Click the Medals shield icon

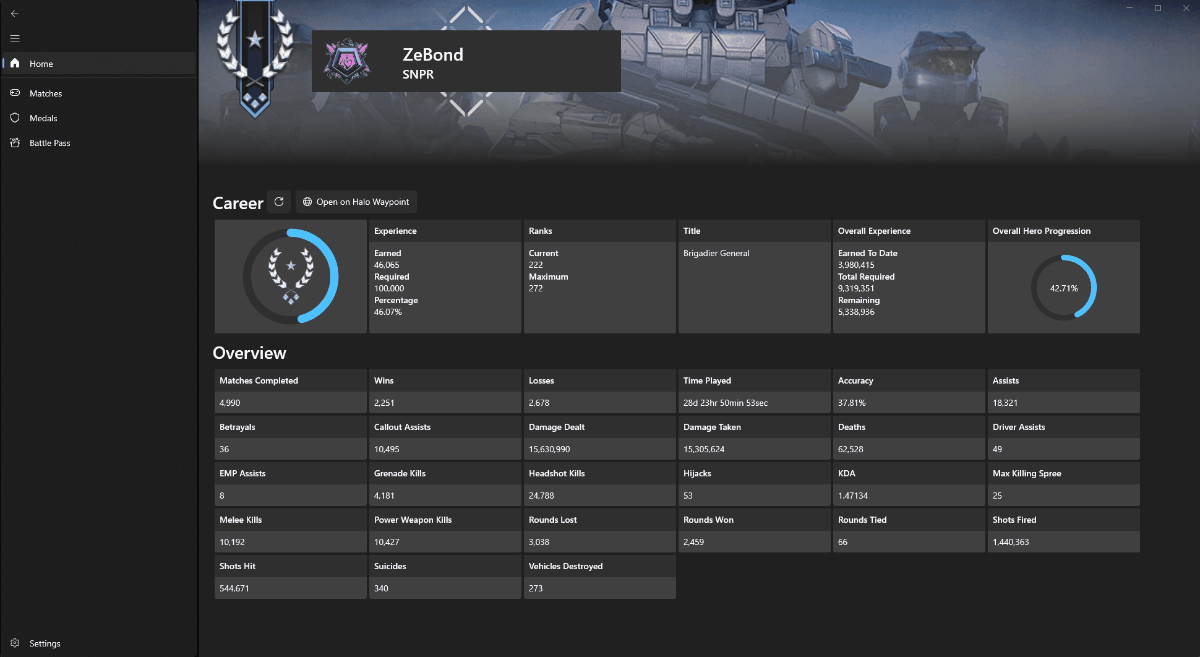point(14,118)
